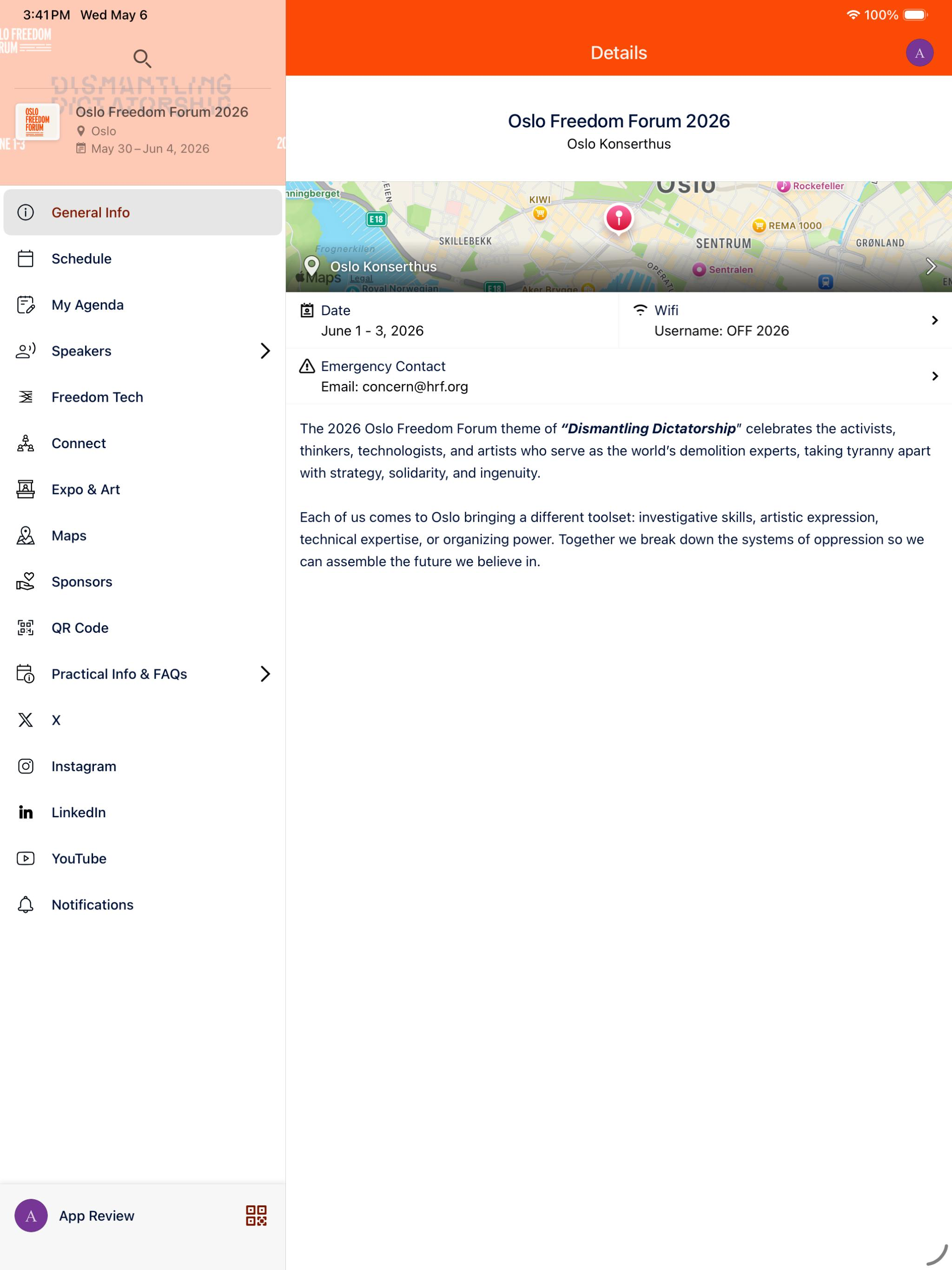This screenshot has height=1270, width=952.
Task: Open the Schedule menu item
Action: pos(142,258)
